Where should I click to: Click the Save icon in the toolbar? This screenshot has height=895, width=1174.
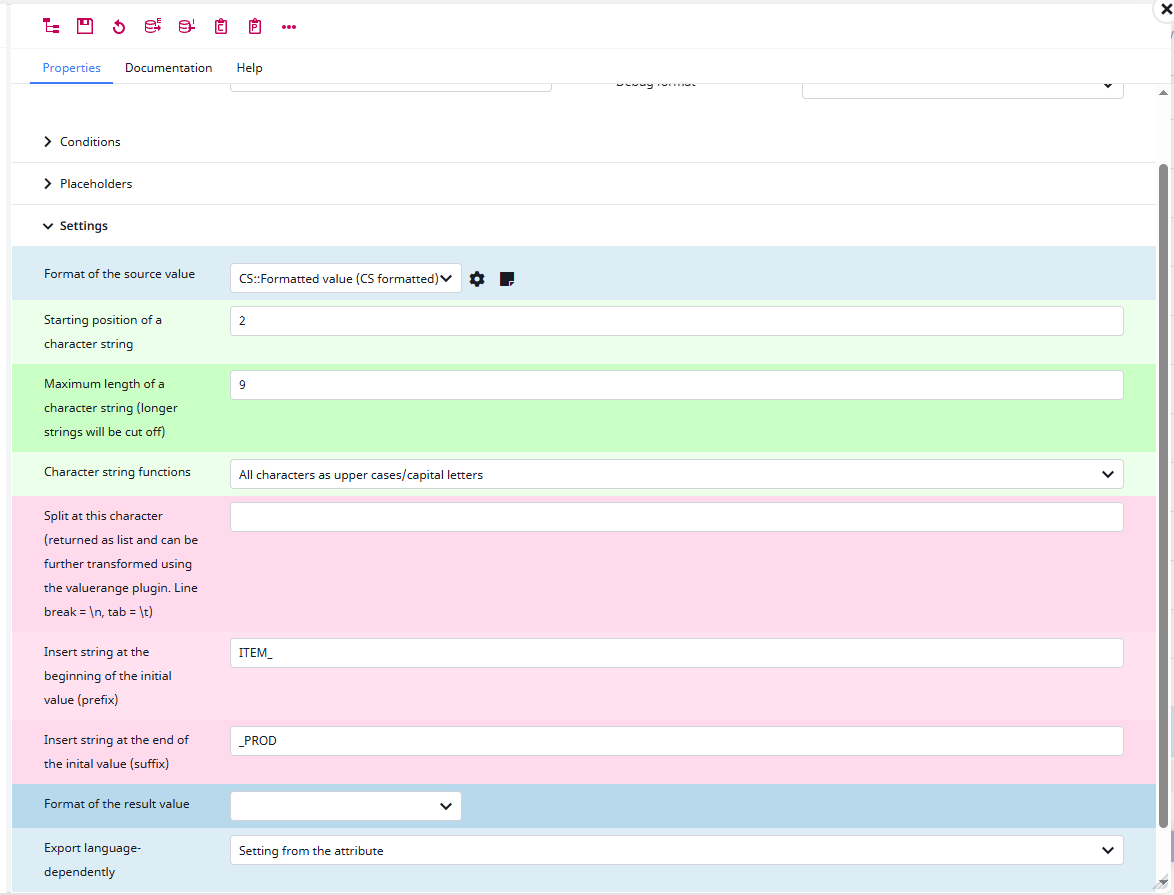[85, 26]
